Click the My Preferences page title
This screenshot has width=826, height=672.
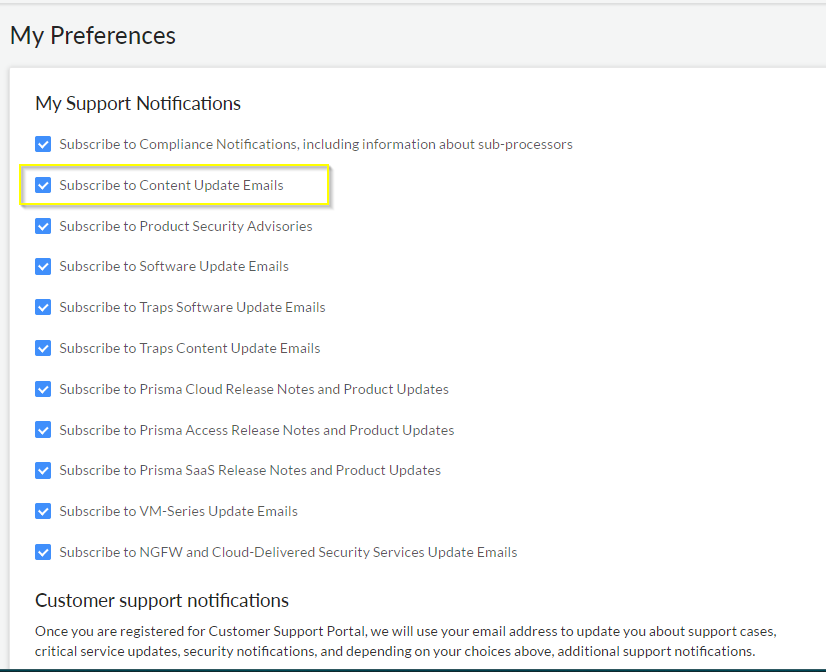(x=92, y=35)
